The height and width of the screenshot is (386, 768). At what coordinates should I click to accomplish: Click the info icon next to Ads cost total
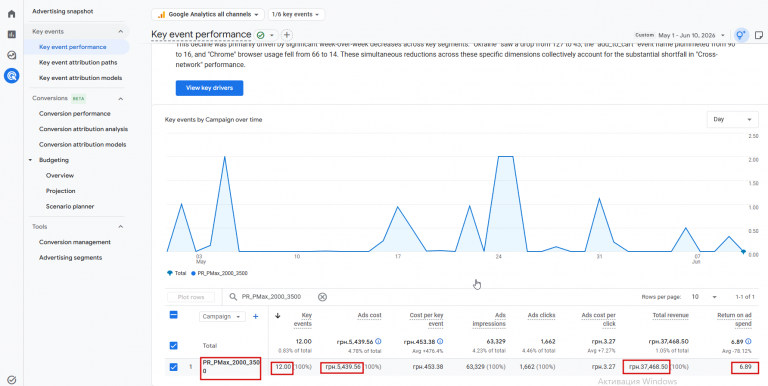(x=378, y=341)
